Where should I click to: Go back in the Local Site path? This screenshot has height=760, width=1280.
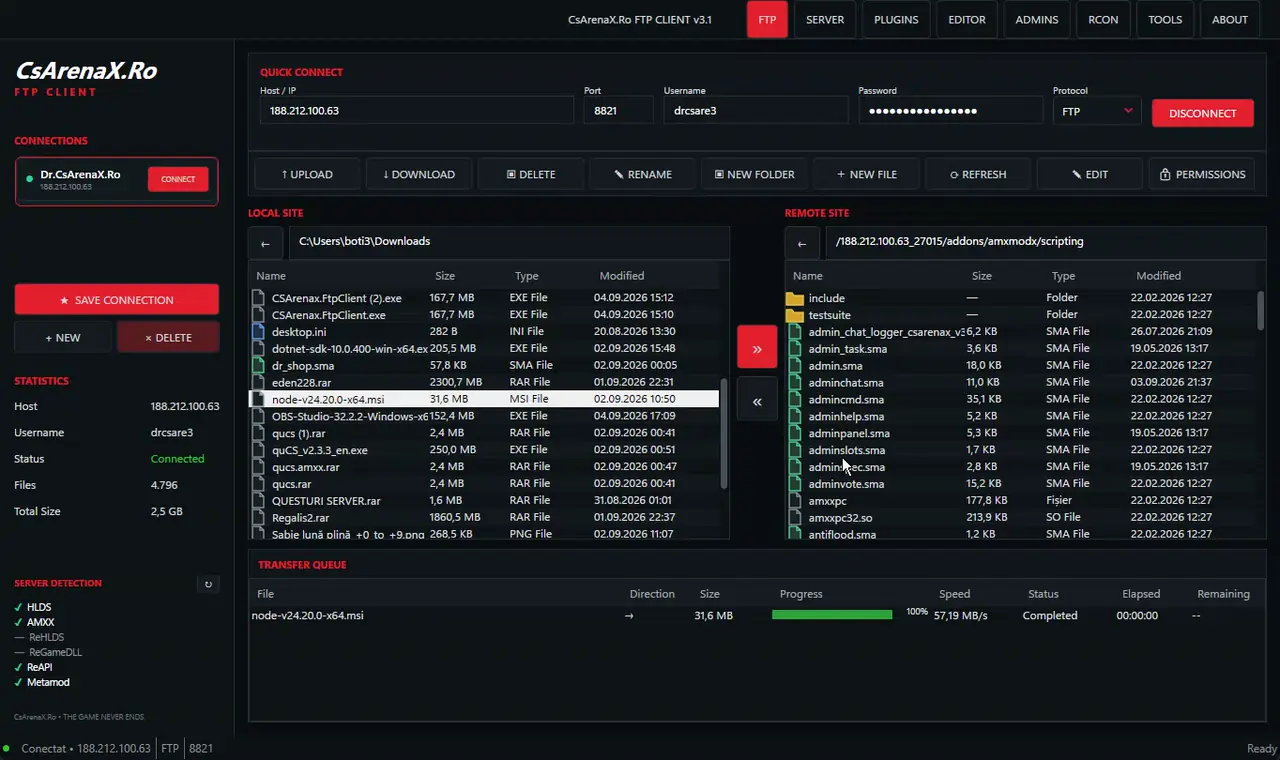tap(265, 243)
